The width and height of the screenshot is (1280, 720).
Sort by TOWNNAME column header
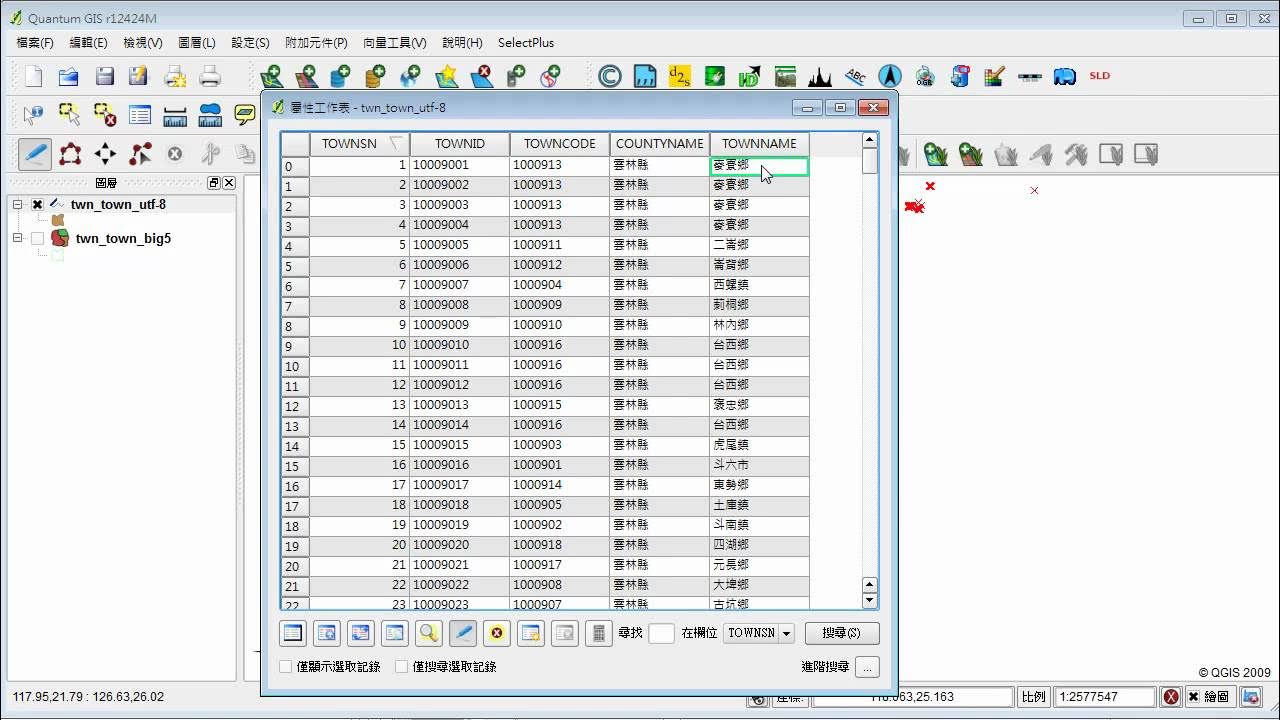tap(760, 144)
